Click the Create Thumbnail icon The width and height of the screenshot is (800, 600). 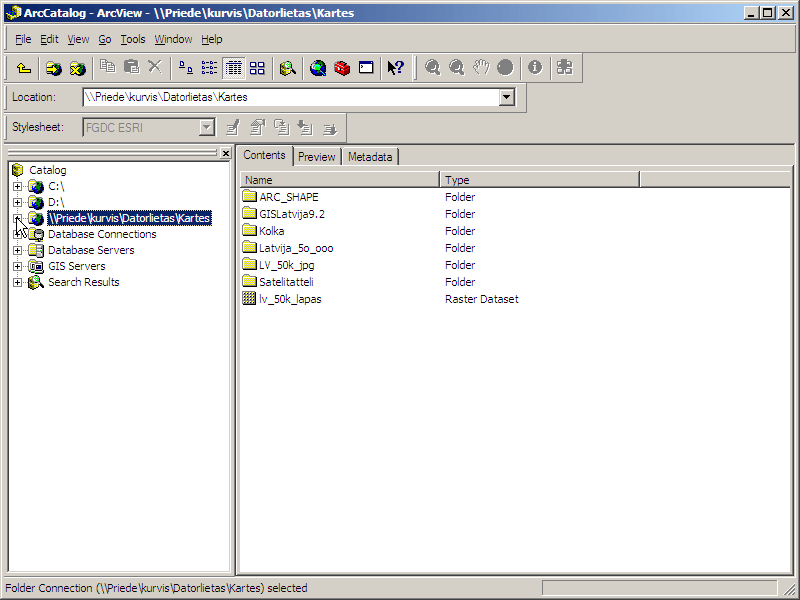pos(565,67)
